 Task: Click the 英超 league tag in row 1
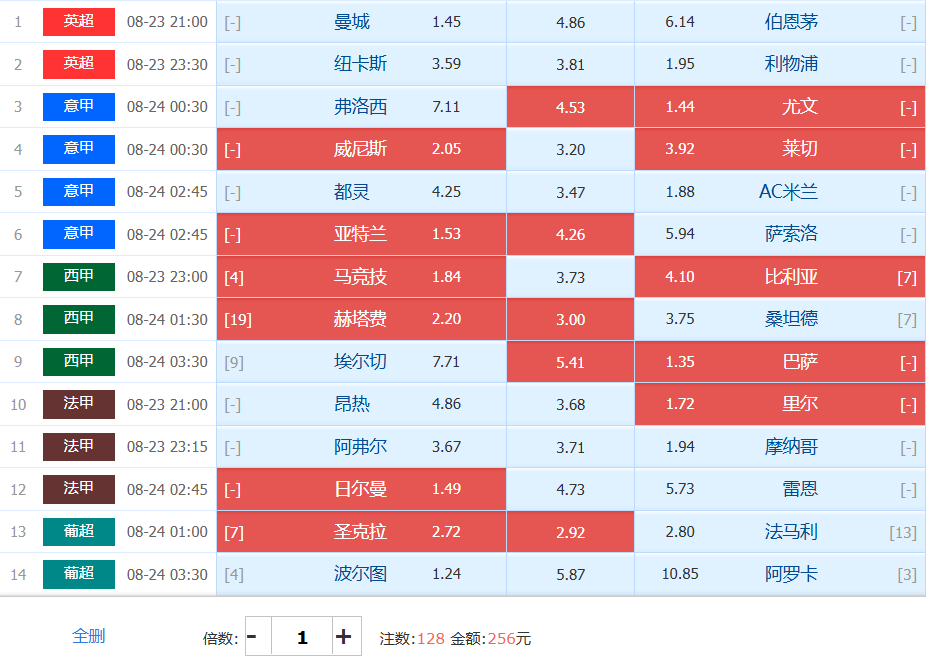tap(79, 22)
